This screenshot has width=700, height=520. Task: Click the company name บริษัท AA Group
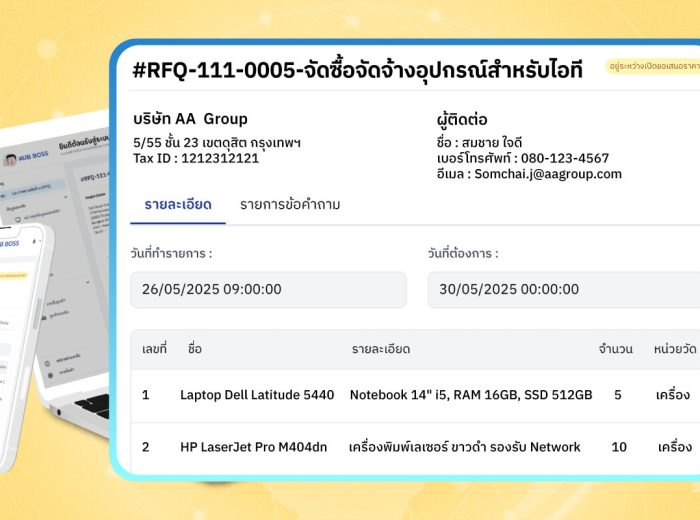tap(190, 119)
